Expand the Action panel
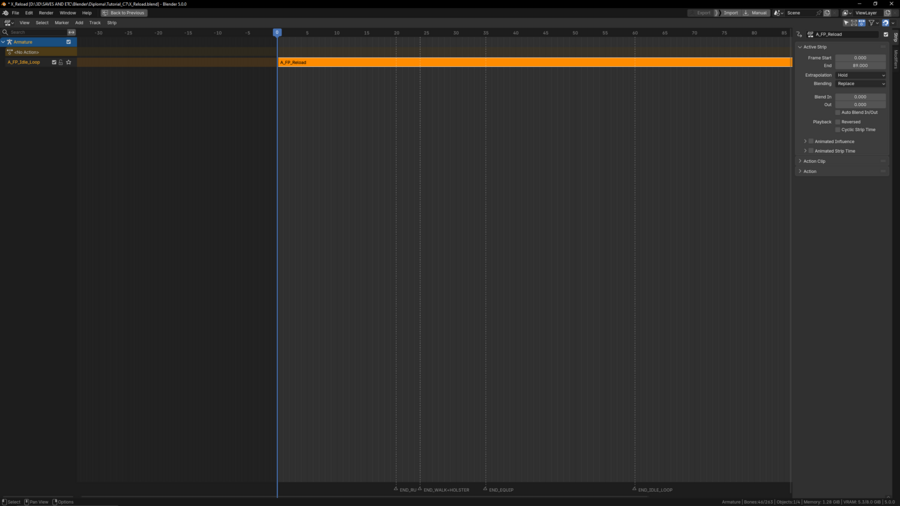 point(800,171)
